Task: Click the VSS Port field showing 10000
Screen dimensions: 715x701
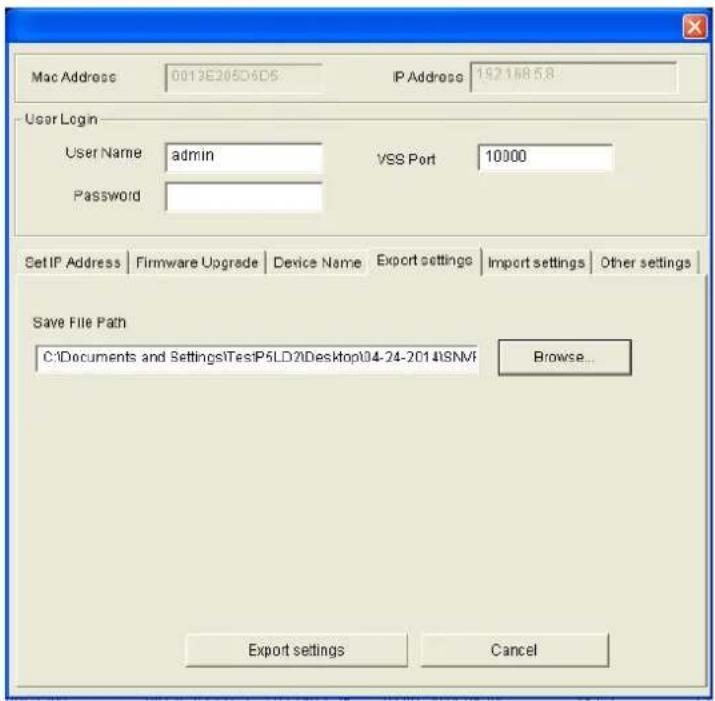Action: pyautogui.click(x=545, y=157)
